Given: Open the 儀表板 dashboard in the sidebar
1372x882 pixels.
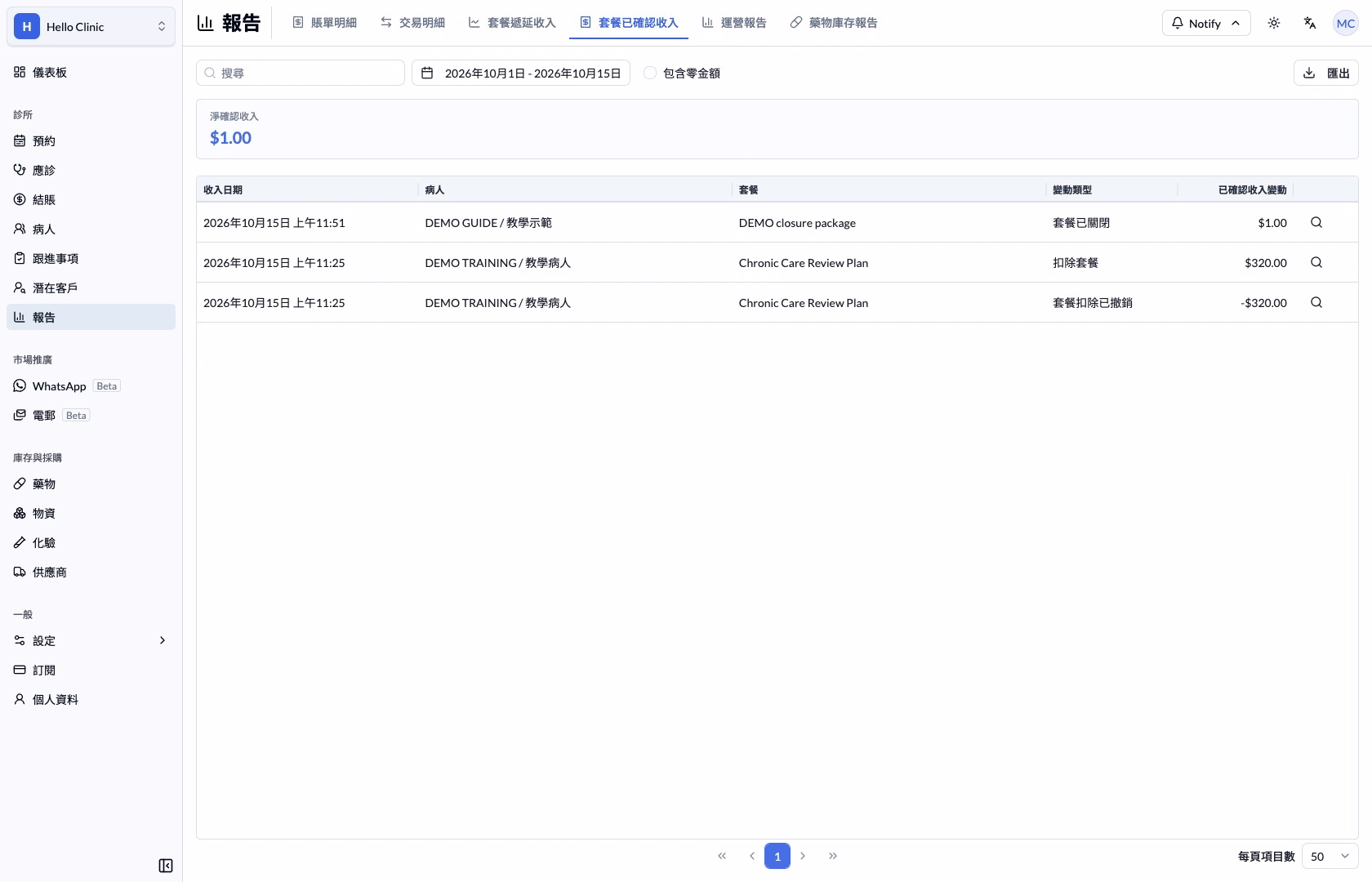Looking at the screenshot, I should pyautogui.click(x=91, y=72).
